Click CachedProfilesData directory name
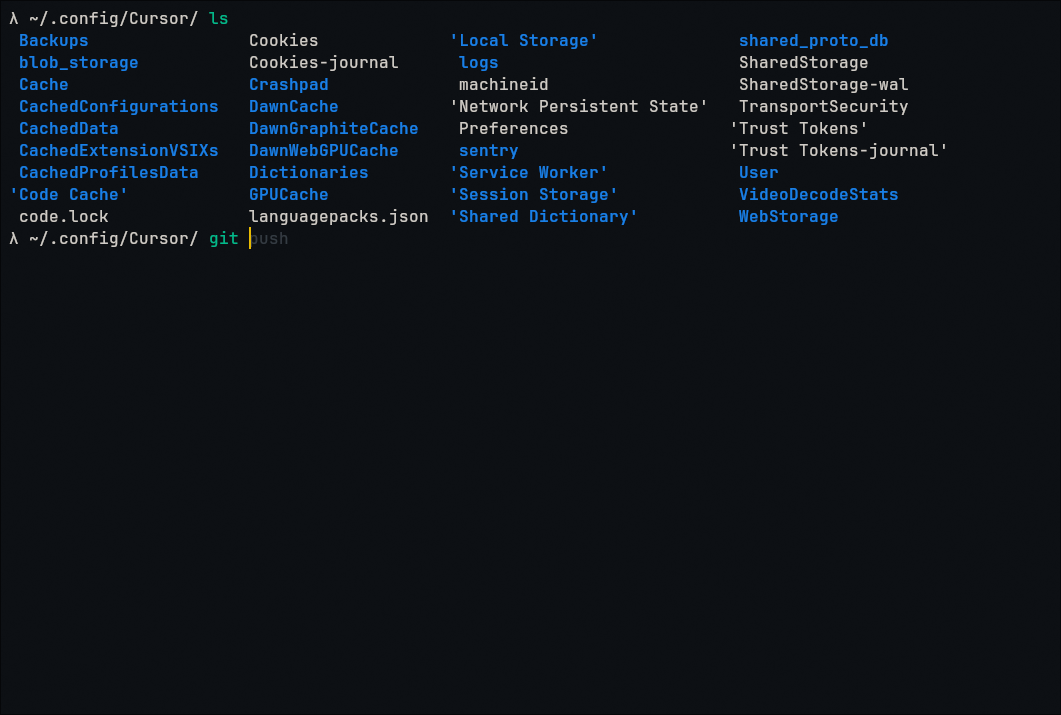The height and width of the screenshot is (715, 1061). [x=108, y=172]
